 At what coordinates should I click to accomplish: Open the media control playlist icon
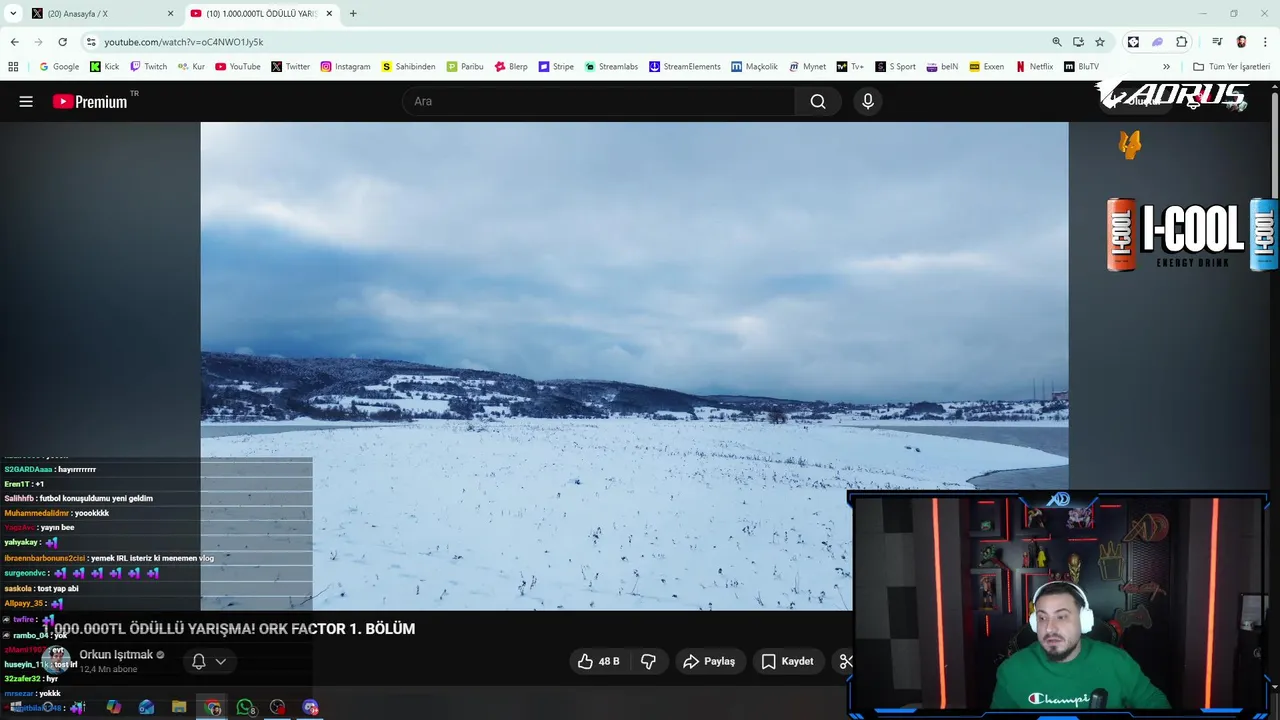(1217, 42)
